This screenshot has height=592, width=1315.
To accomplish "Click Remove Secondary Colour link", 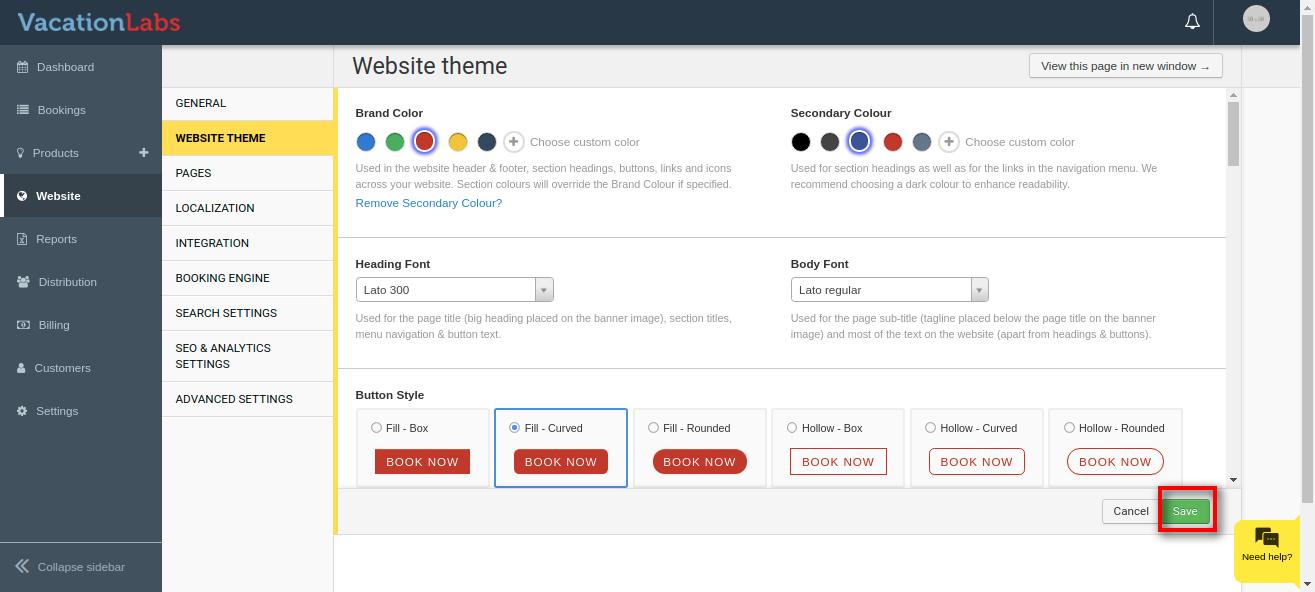I will [429, 203].
